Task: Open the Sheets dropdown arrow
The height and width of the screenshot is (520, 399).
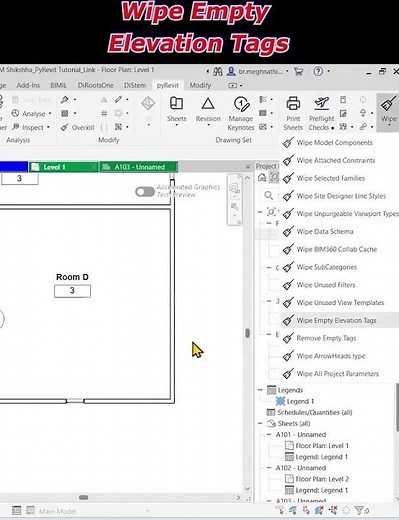Action: tap(176, 126)
